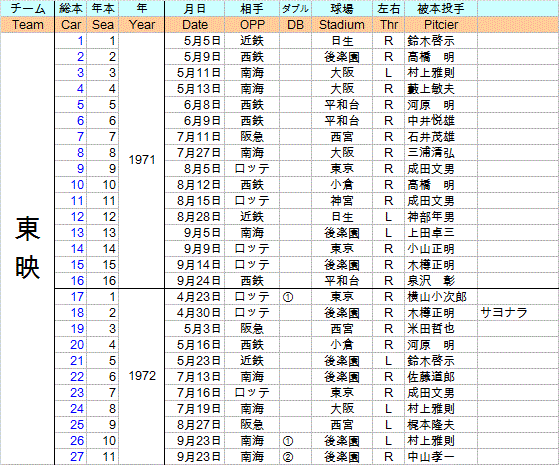Click pitcher name 神部年男
Screen dimensions: 559x465
(x=431, y=217)
